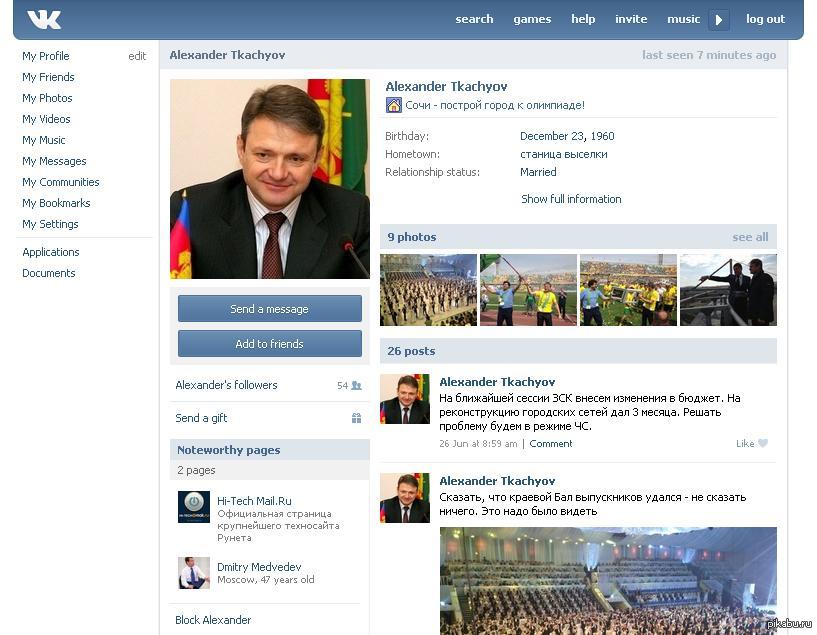The width and height of the screenshot is (817, 635).
Task: Open search in the top bar
Action: click(474, 19)
